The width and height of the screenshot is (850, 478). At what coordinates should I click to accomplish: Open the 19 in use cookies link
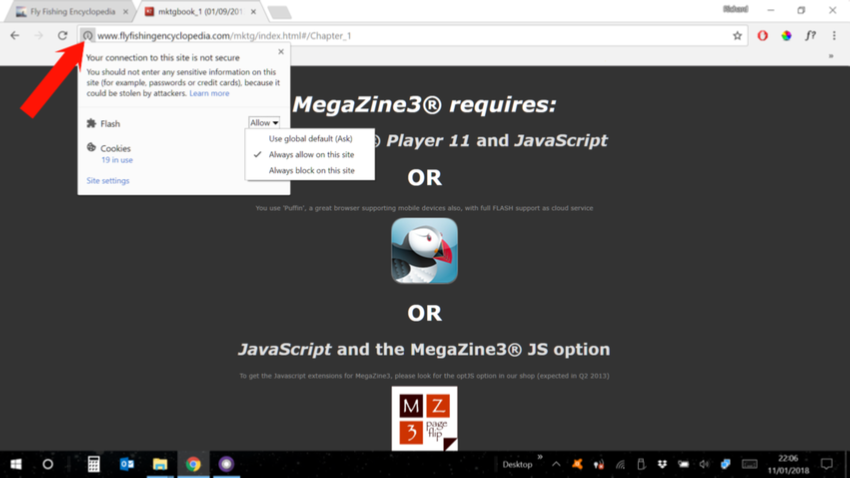[117, 160]
